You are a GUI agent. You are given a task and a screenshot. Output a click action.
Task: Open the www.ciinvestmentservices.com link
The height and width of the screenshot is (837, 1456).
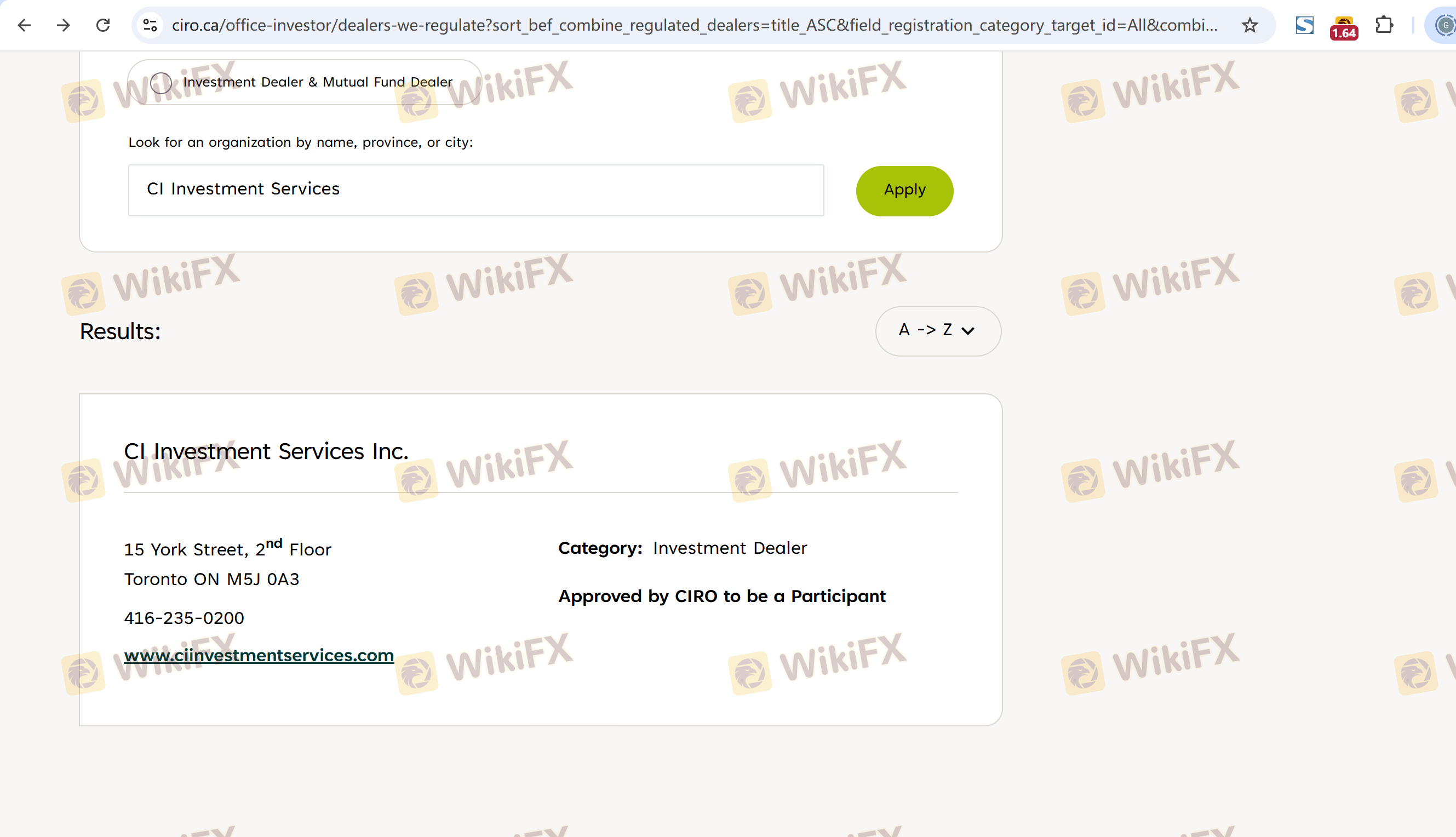coord(259,655)
